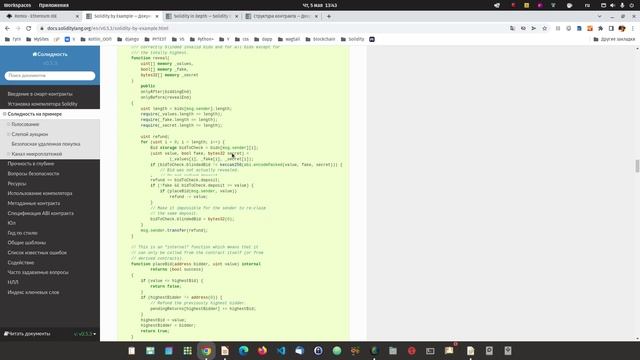The image size is (640, 360).
Task: Reload the page with the refresh icon
Action: coord(29,28)
